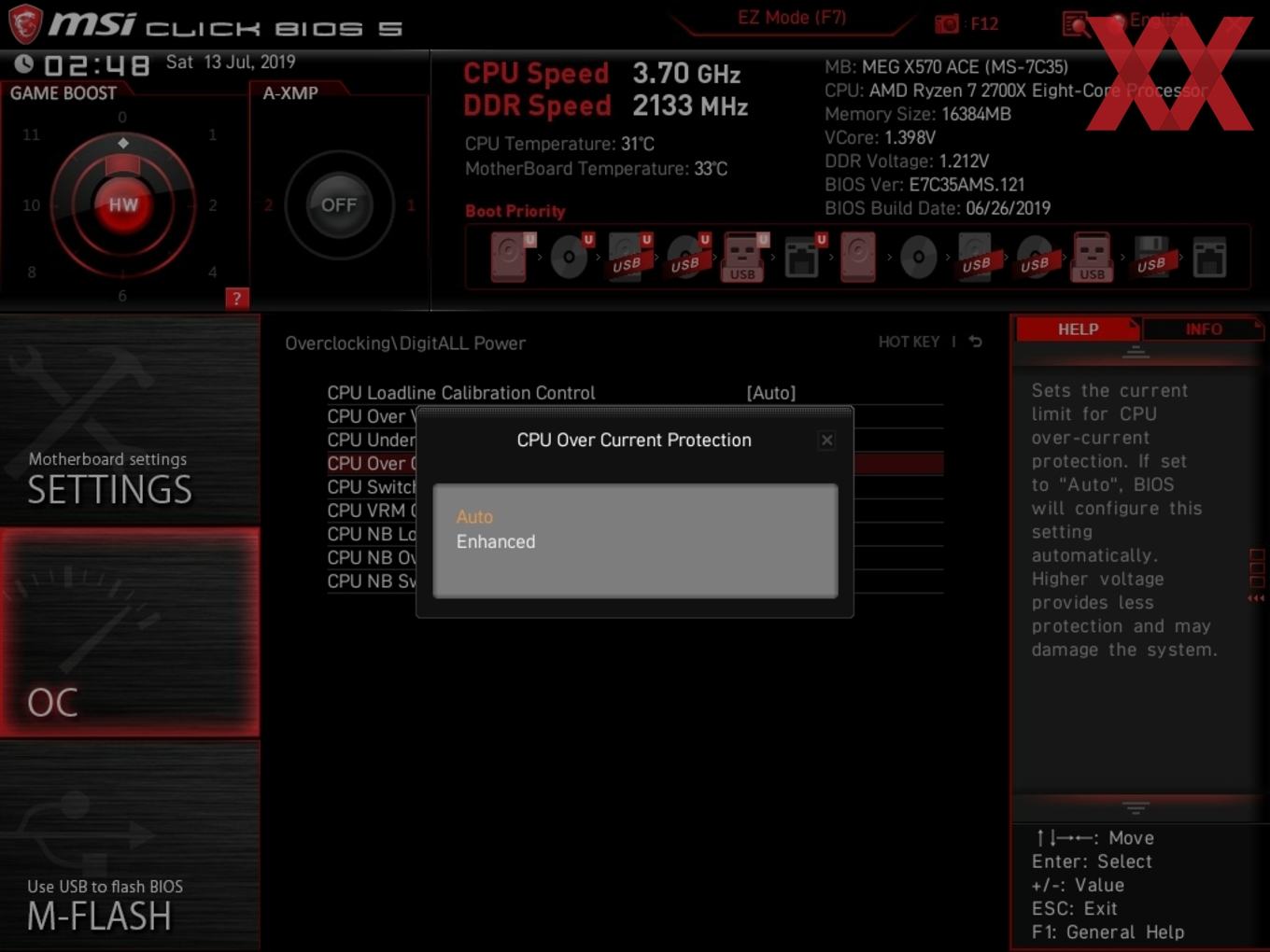Click the Memory Size 16384MB text
Image resolution: width=1270 pixels, height=952 pixels.
point(918,114)
